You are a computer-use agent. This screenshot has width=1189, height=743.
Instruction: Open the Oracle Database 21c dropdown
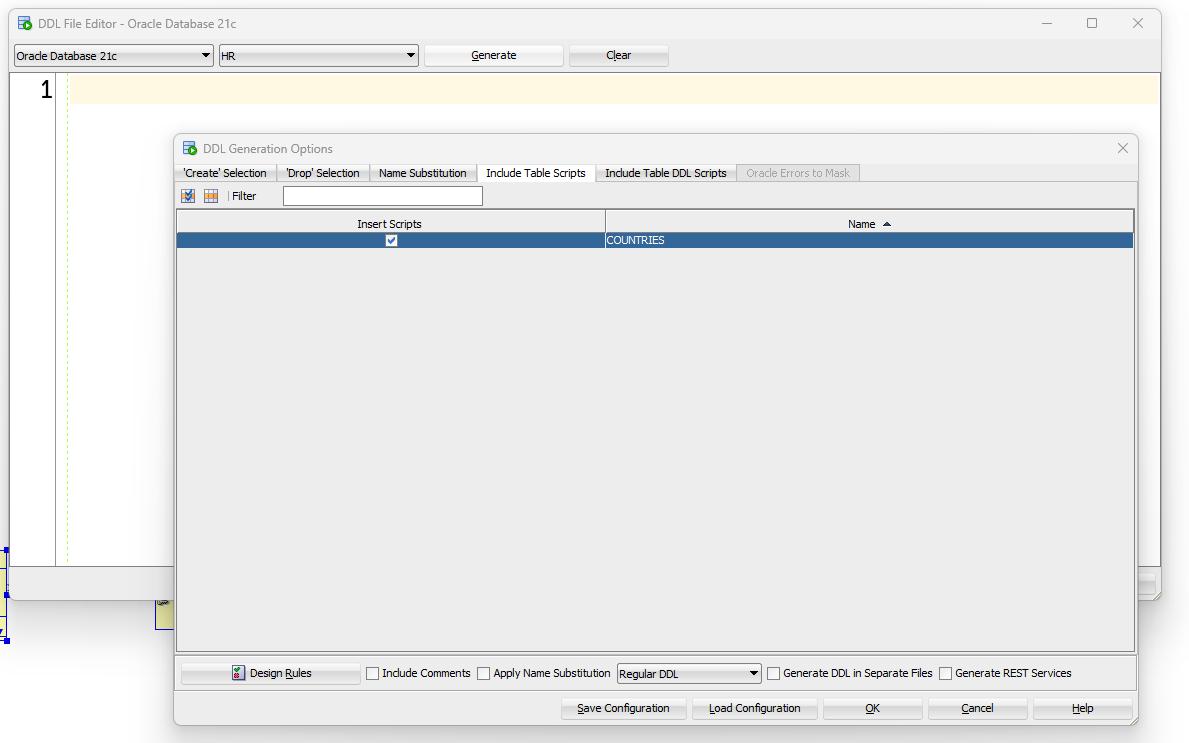pos(114,55)
